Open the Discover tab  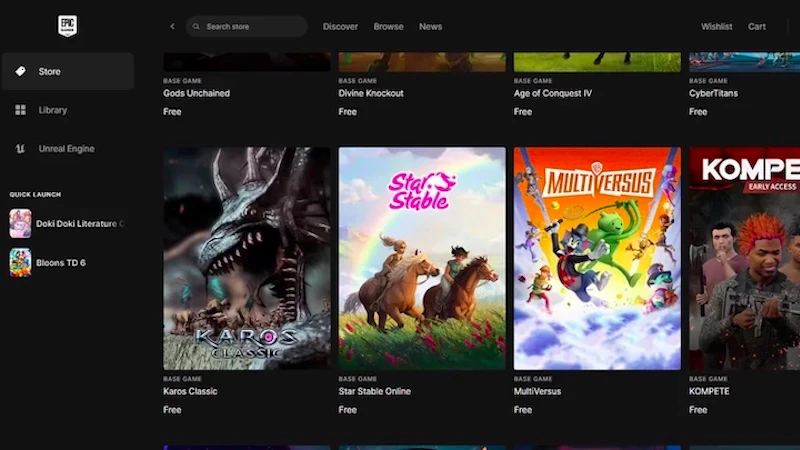pos(340,27)
